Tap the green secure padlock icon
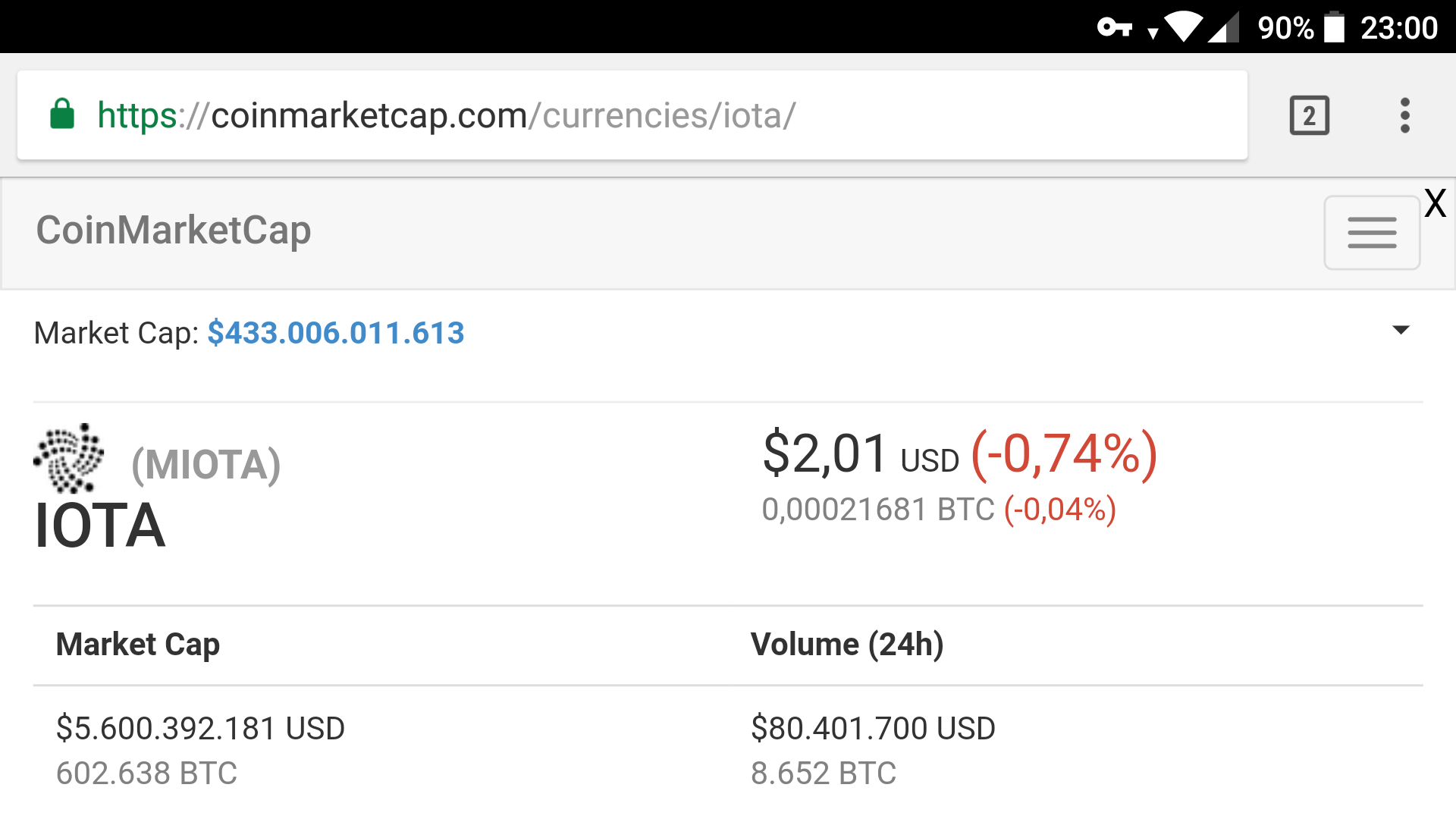This screenshot has width=1456, height=819. [x=62, y=115]
